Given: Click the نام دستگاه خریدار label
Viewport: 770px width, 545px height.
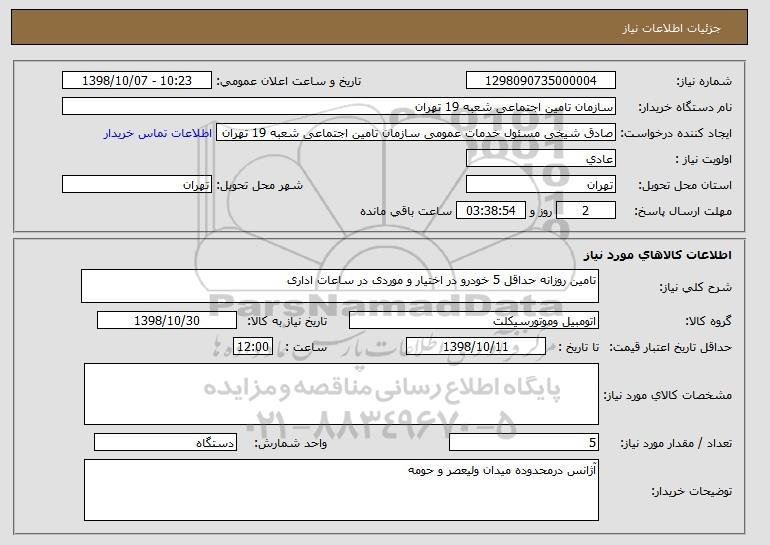Looking at the screenshot, I should point(685,107).
